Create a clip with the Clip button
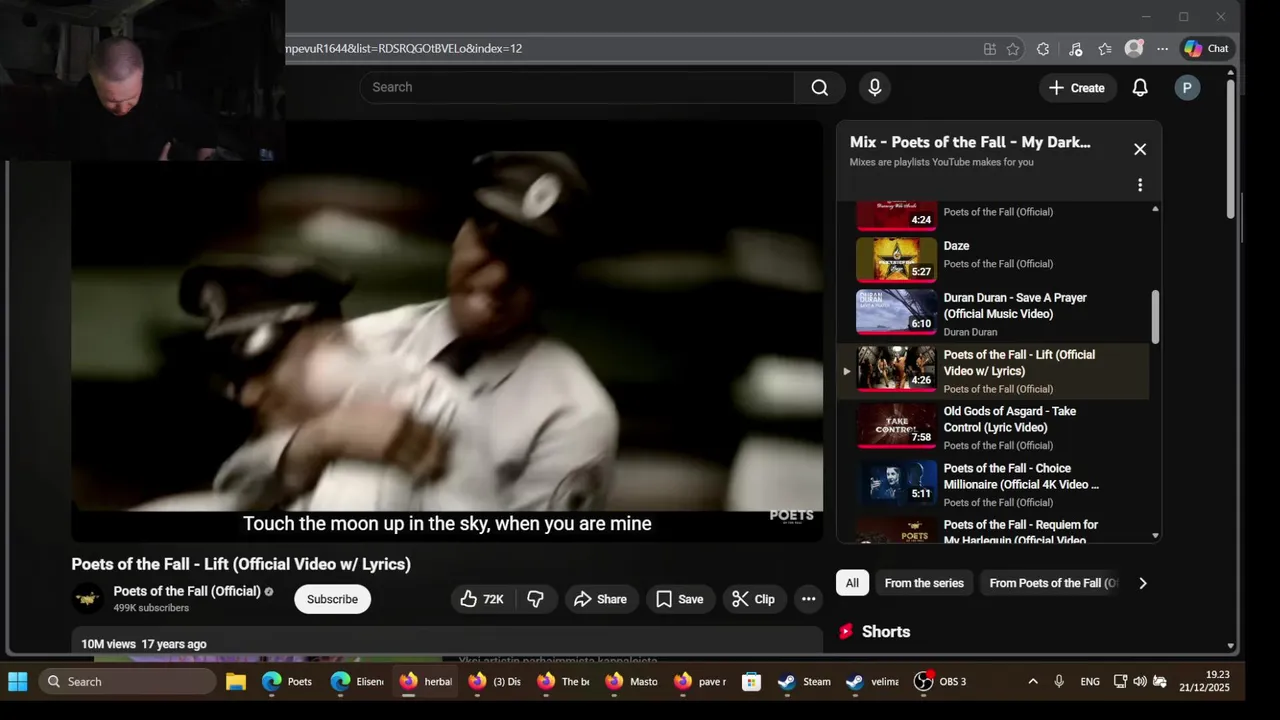The height and width of the screenshot is (720, 1280). click(x=753, y=599)
